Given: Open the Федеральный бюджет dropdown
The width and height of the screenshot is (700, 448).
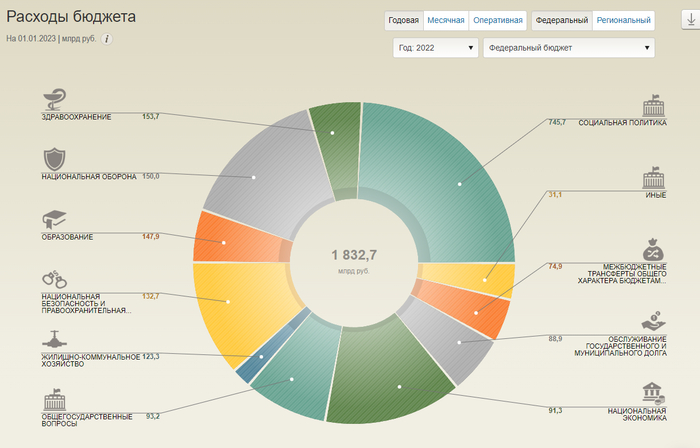Looking at the screenshot, I should tap(569, 48).
